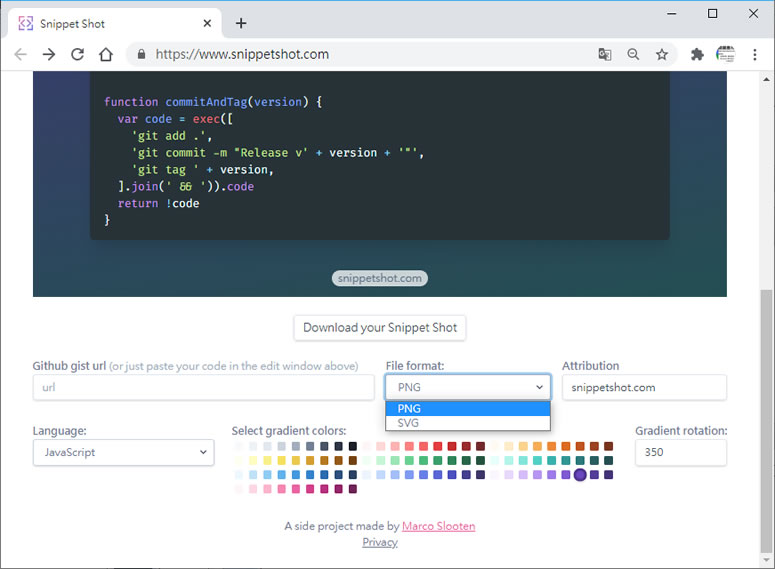Open the Marco Slooten link
Viewport: 775px width, 569px height.
[438, 526]
